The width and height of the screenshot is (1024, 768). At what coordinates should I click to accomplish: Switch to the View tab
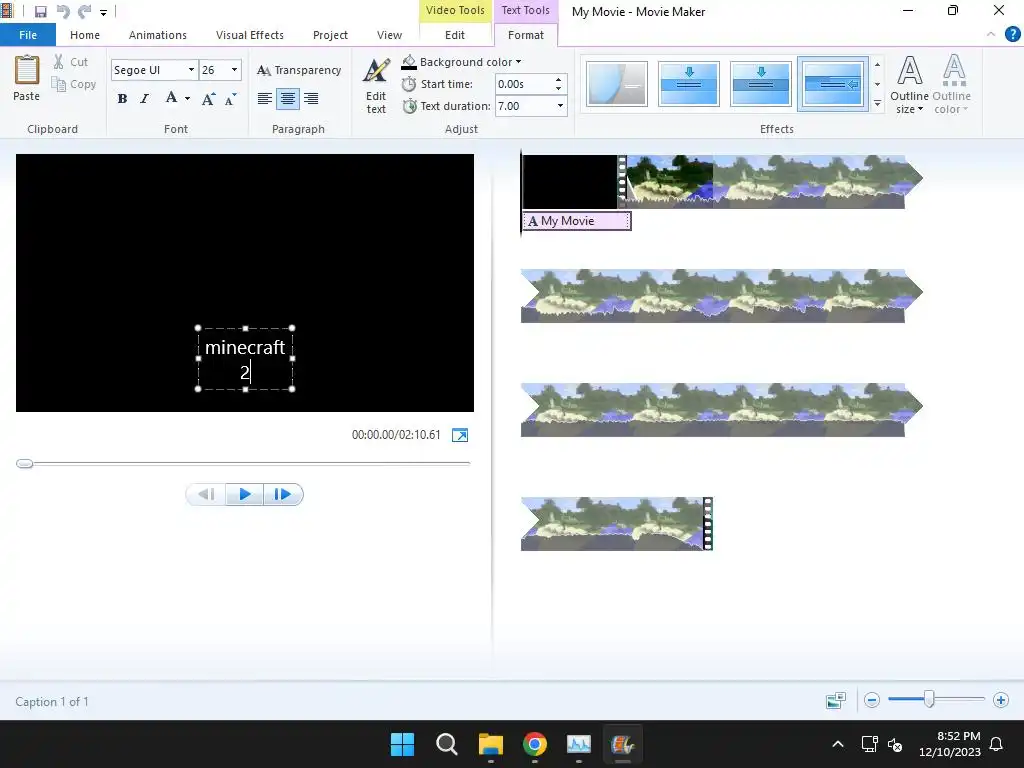pyautogui.click(x=389, y=35)
